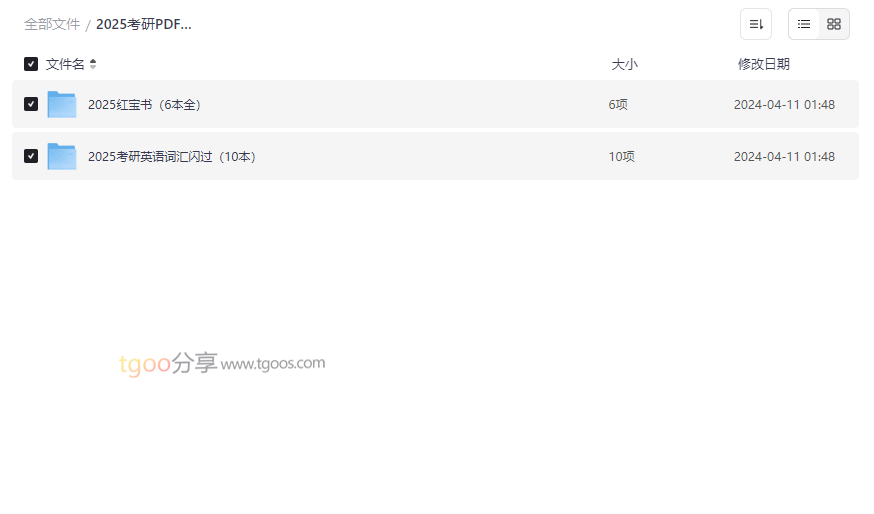Open the sort order options icon
The width and height of the screenshot is (874, 514).
(755, 24)
